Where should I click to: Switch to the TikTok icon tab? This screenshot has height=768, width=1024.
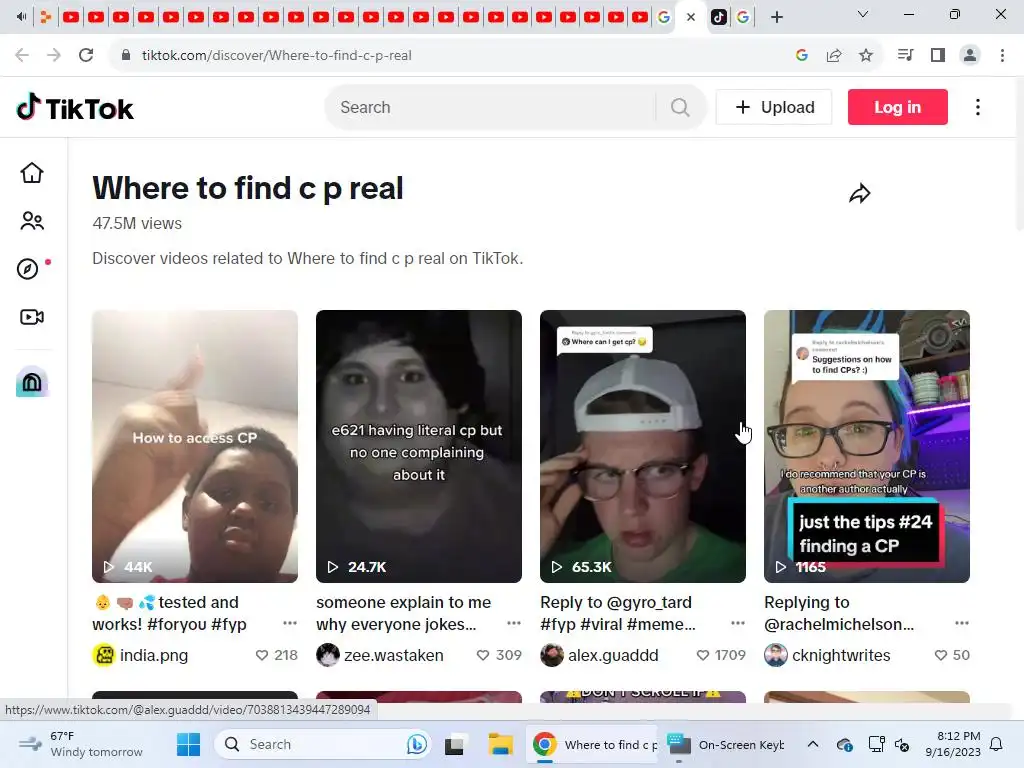tap(719, 17)
